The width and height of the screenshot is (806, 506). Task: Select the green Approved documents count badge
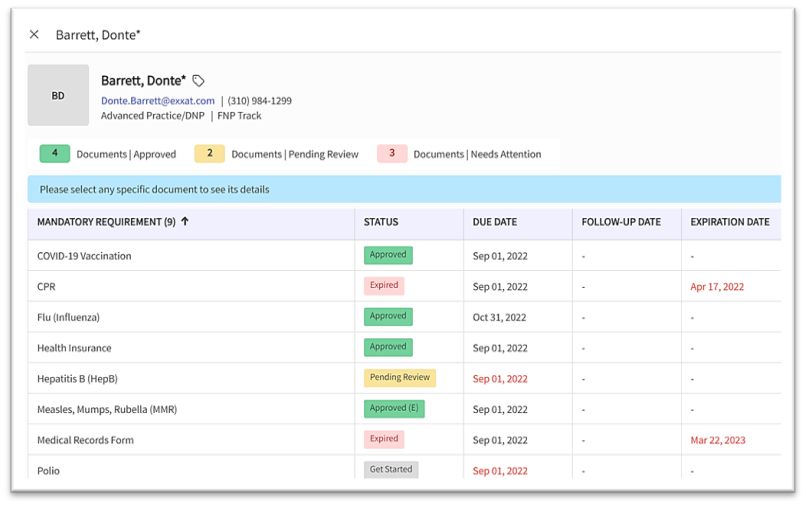tap(55, 154)
